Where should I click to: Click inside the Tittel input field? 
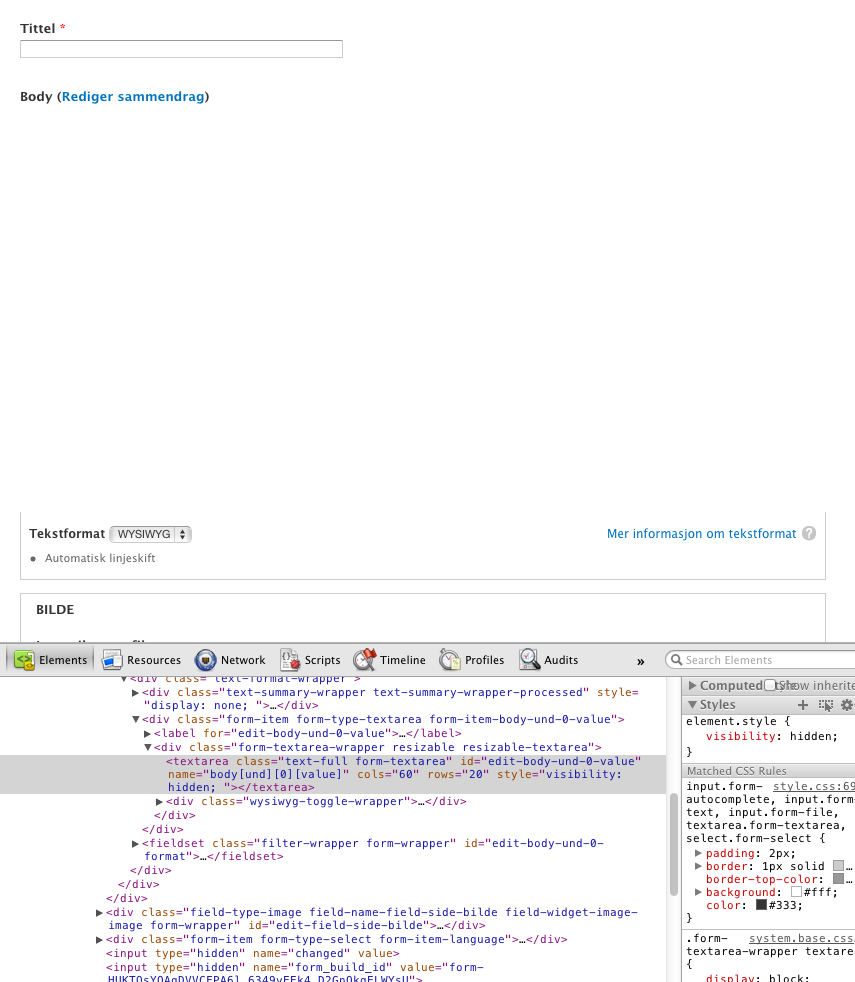click(x=180, y=48)
